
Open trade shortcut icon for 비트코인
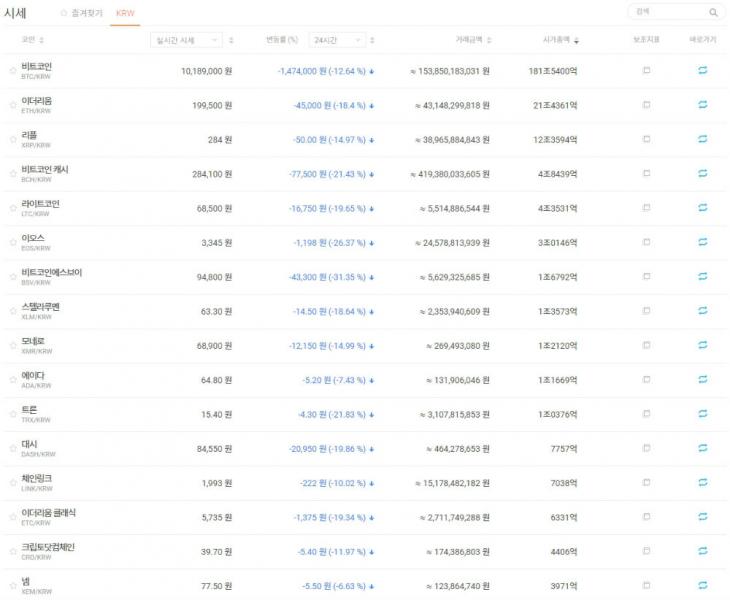coord(703,70)
